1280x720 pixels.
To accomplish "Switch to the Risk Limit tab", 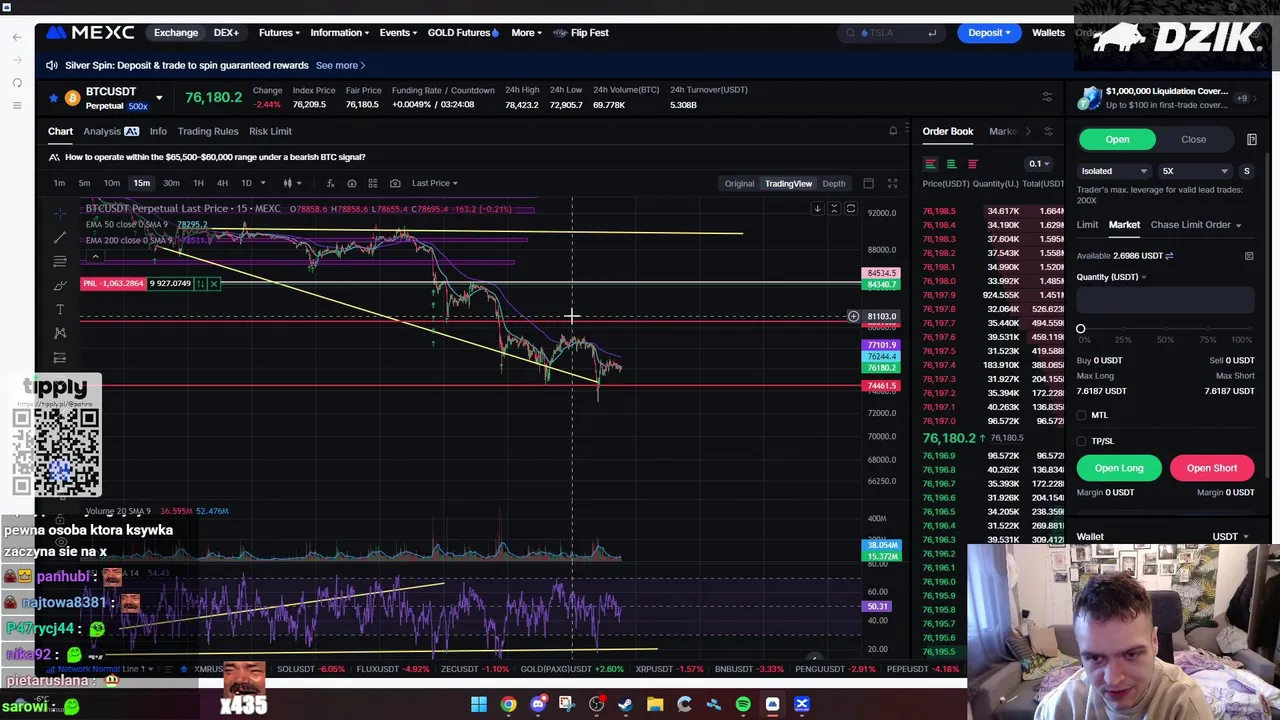I will (270, 131).
